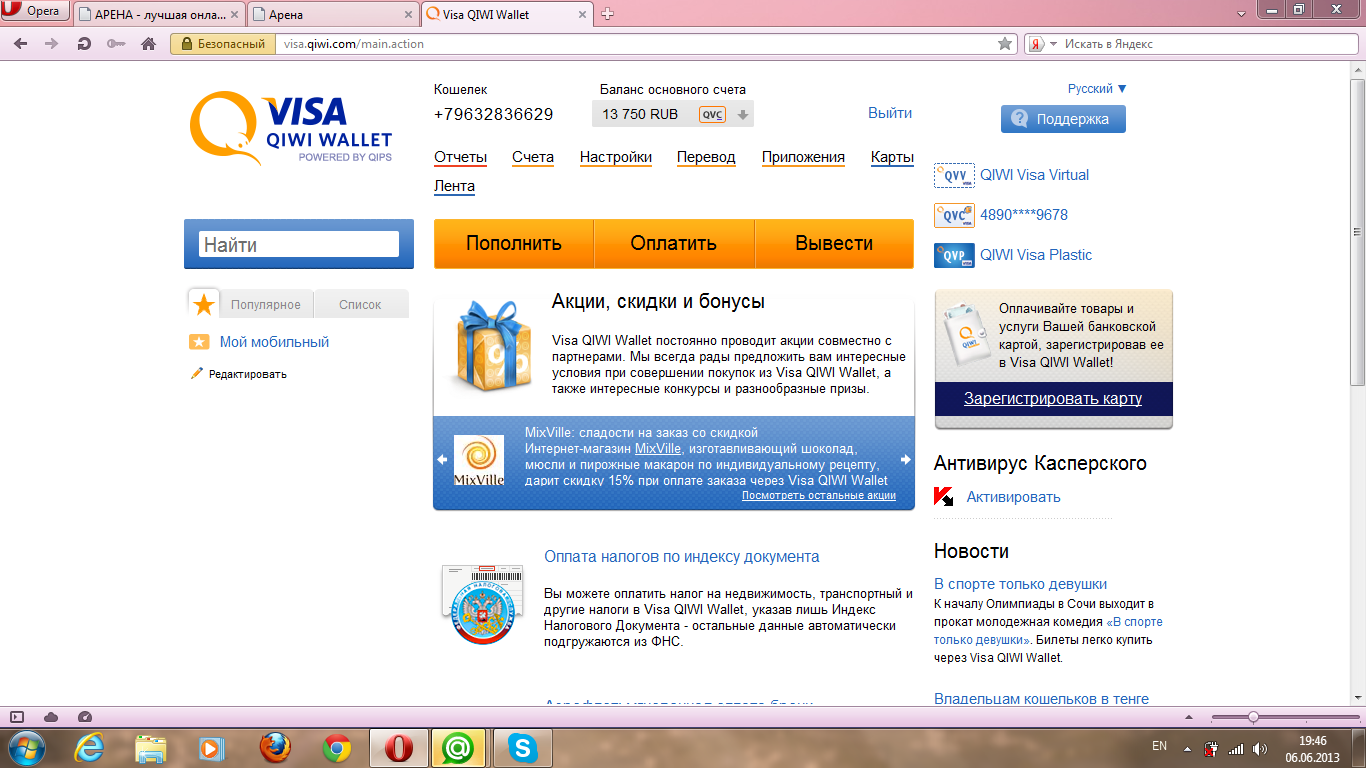The height and width of the screenshot is (768, 1366).
Task: Click the pencil icon next to Редактировать
Action: [197, 374]
